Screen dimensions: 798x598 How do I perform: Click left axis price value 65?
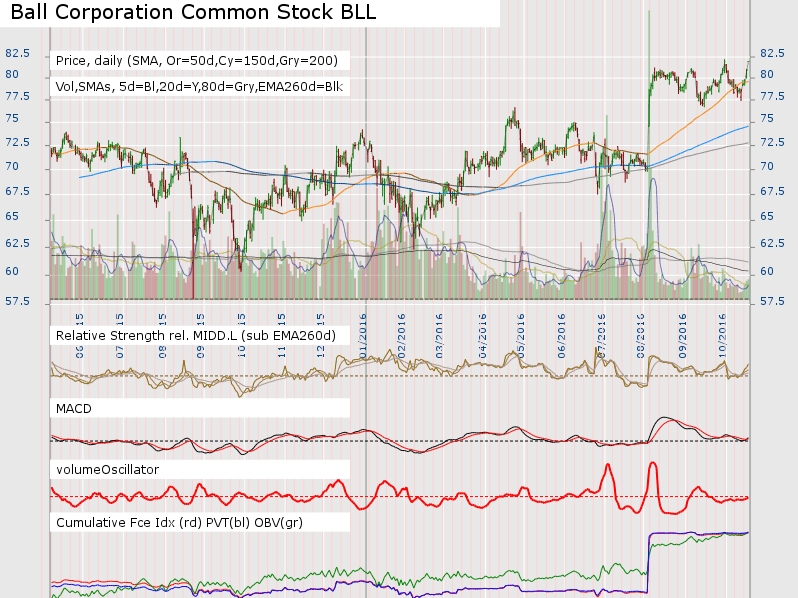coord(12,216)
